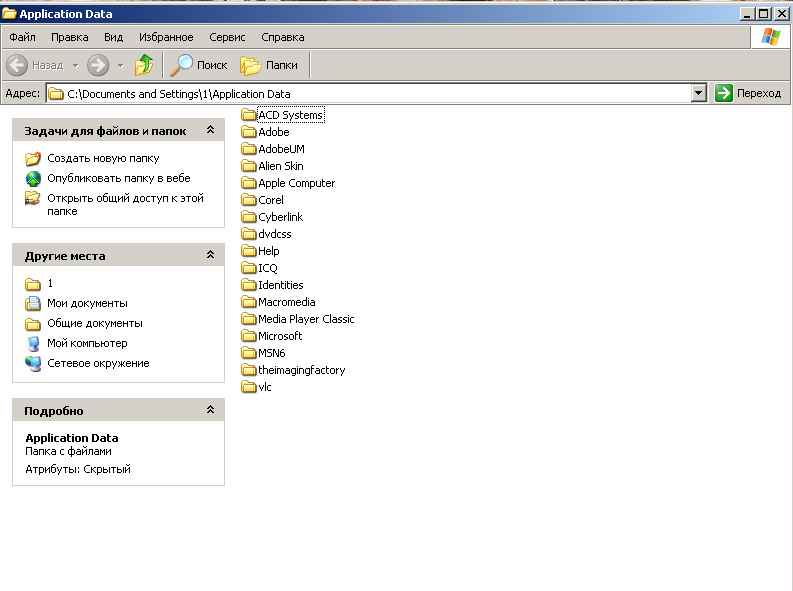
Task: Open the Back history dropdown arrow
Action: (75, 65)
